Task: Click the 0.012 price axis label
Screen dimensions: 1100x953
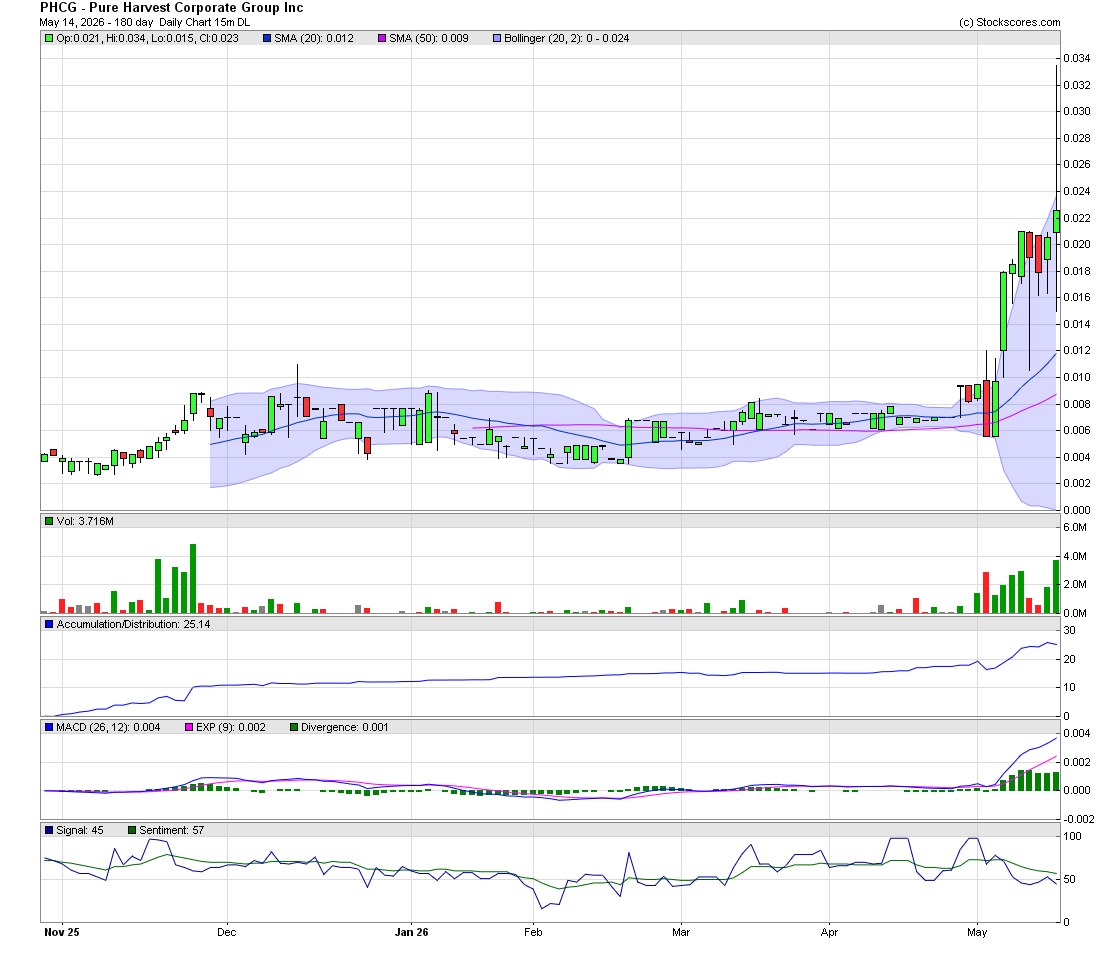Action: (x=1077, y=350)
